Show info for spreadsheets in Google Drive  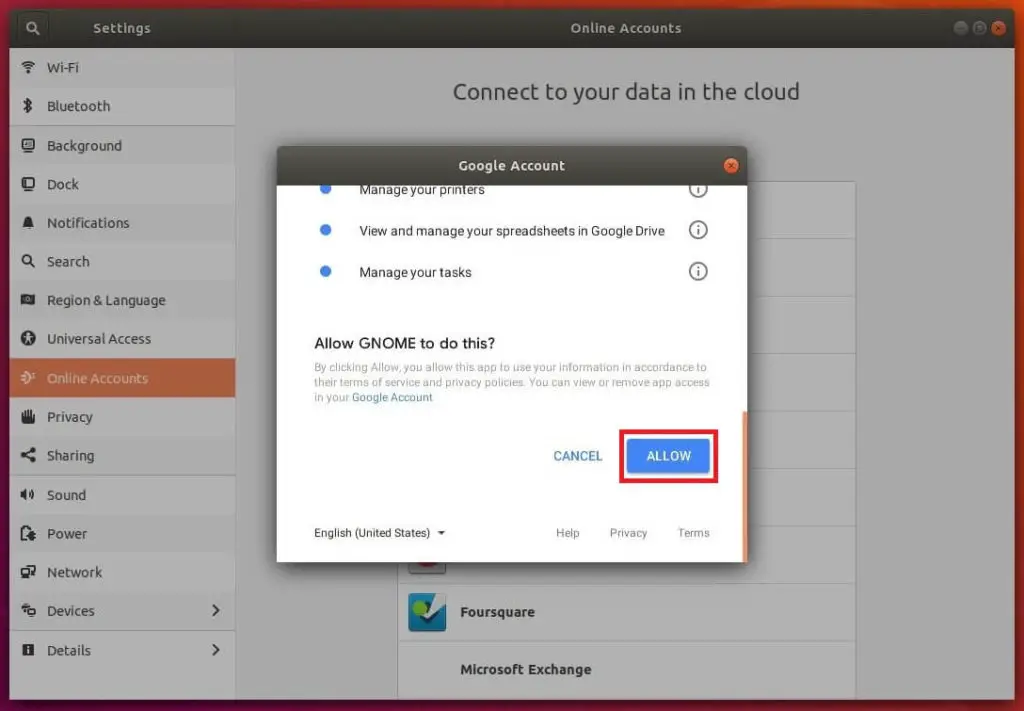pyautogui.click(x=697, y=230)
